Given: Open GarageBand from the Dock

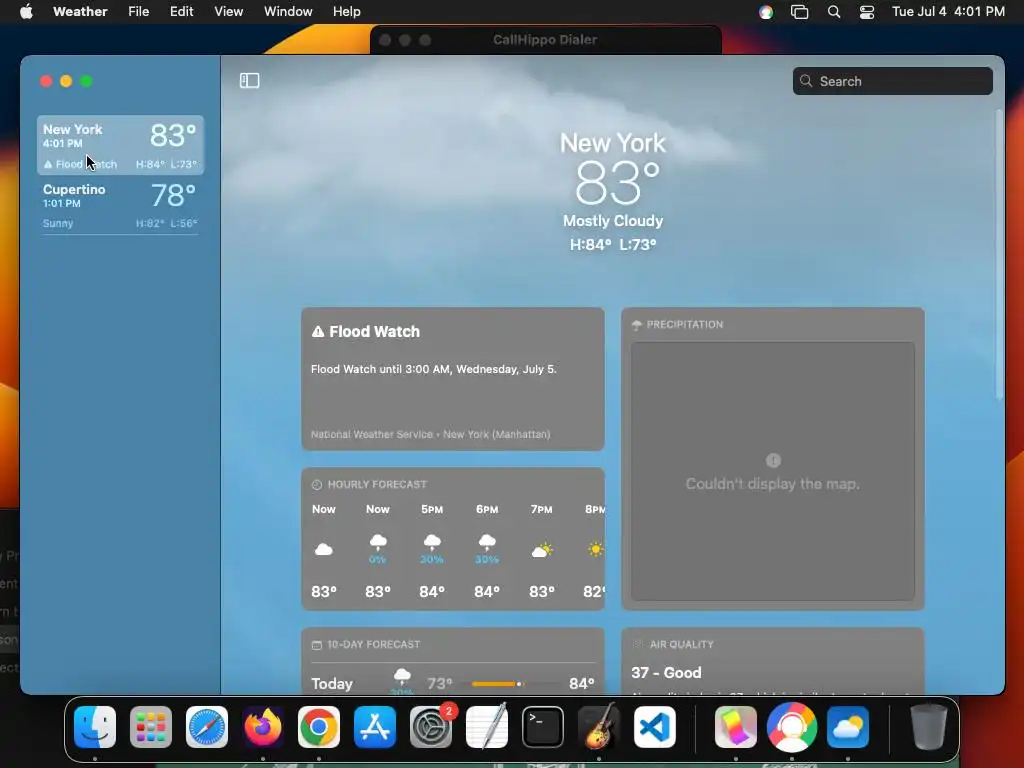Looking at the screenshot, I should tap(599, 727).
